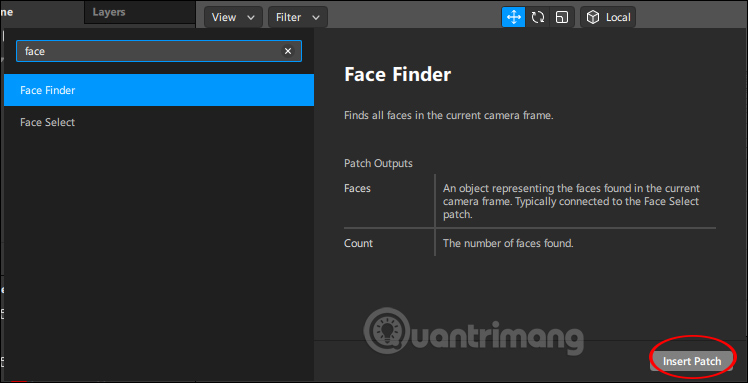Toggle the Local coordinate cube button
748x383 pixels.
(608, 18)
